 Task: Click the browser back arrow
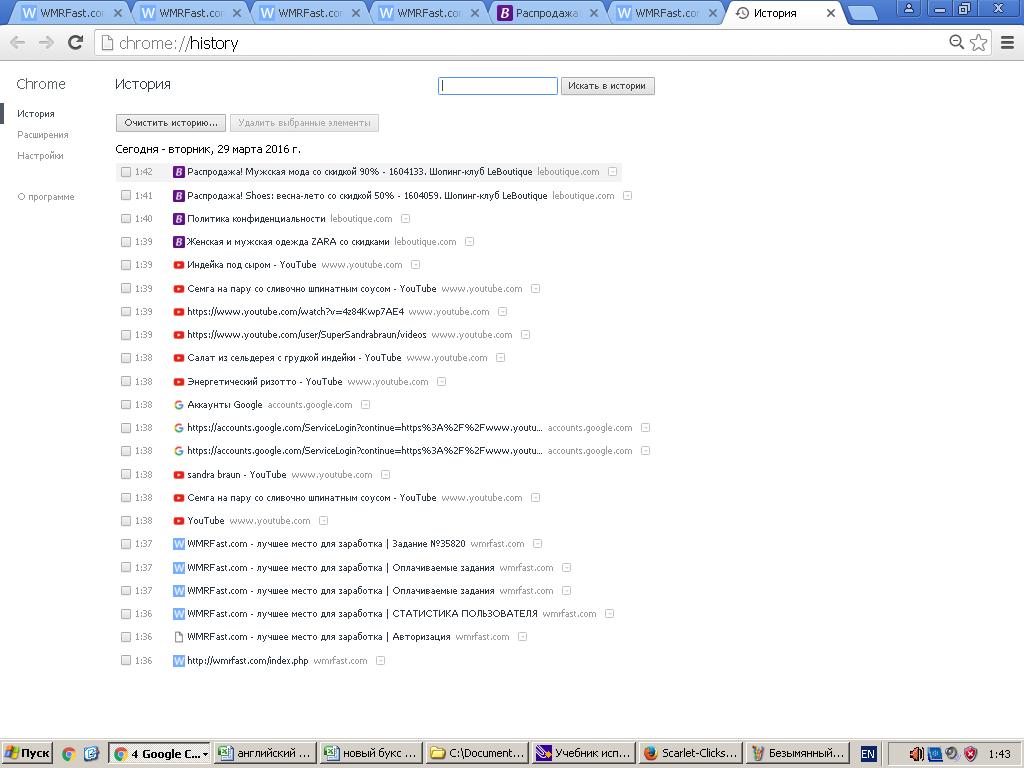[18, 43]
